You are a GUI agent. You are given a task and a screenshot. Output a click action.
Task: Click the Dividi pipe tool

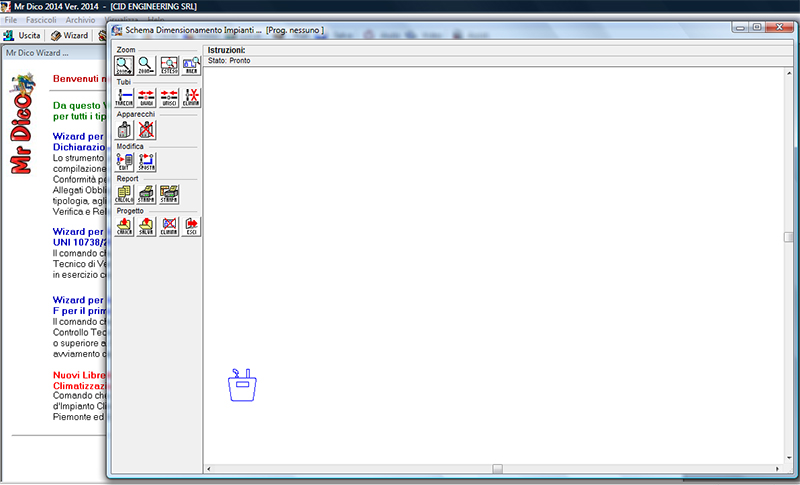(x=147, y=97)
